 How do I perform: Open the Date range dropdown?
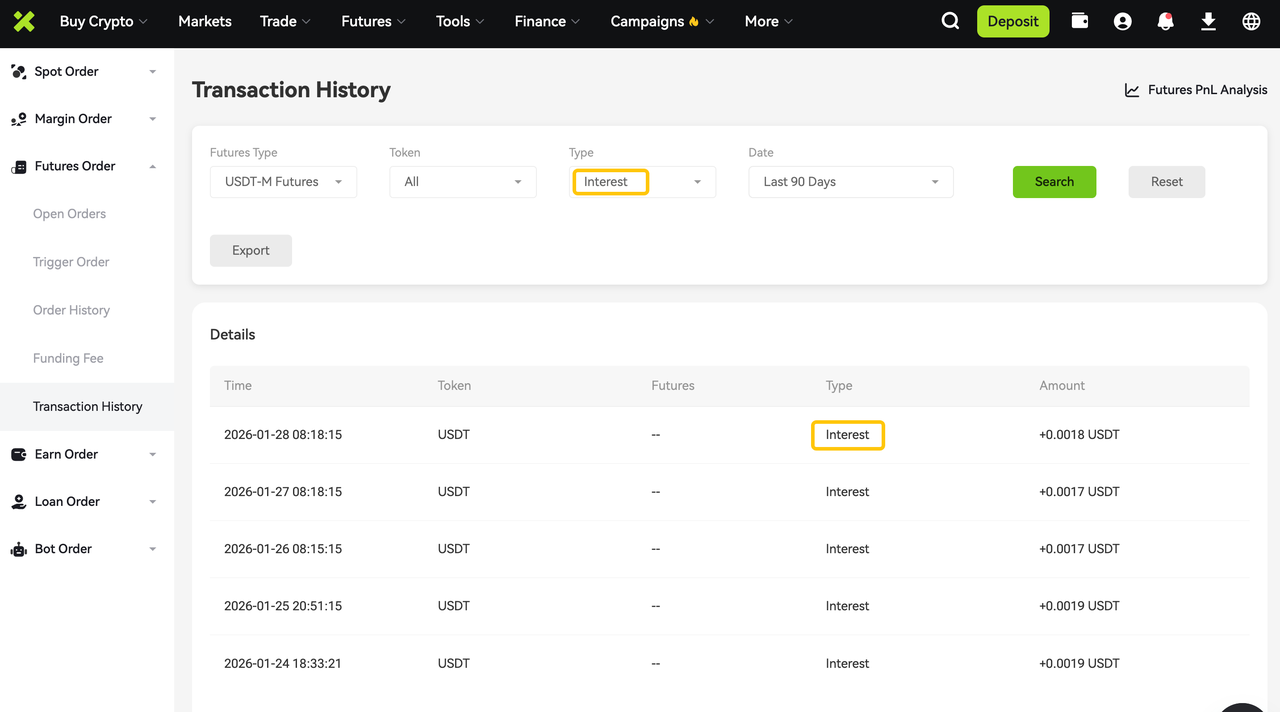[x=850, y=182]
